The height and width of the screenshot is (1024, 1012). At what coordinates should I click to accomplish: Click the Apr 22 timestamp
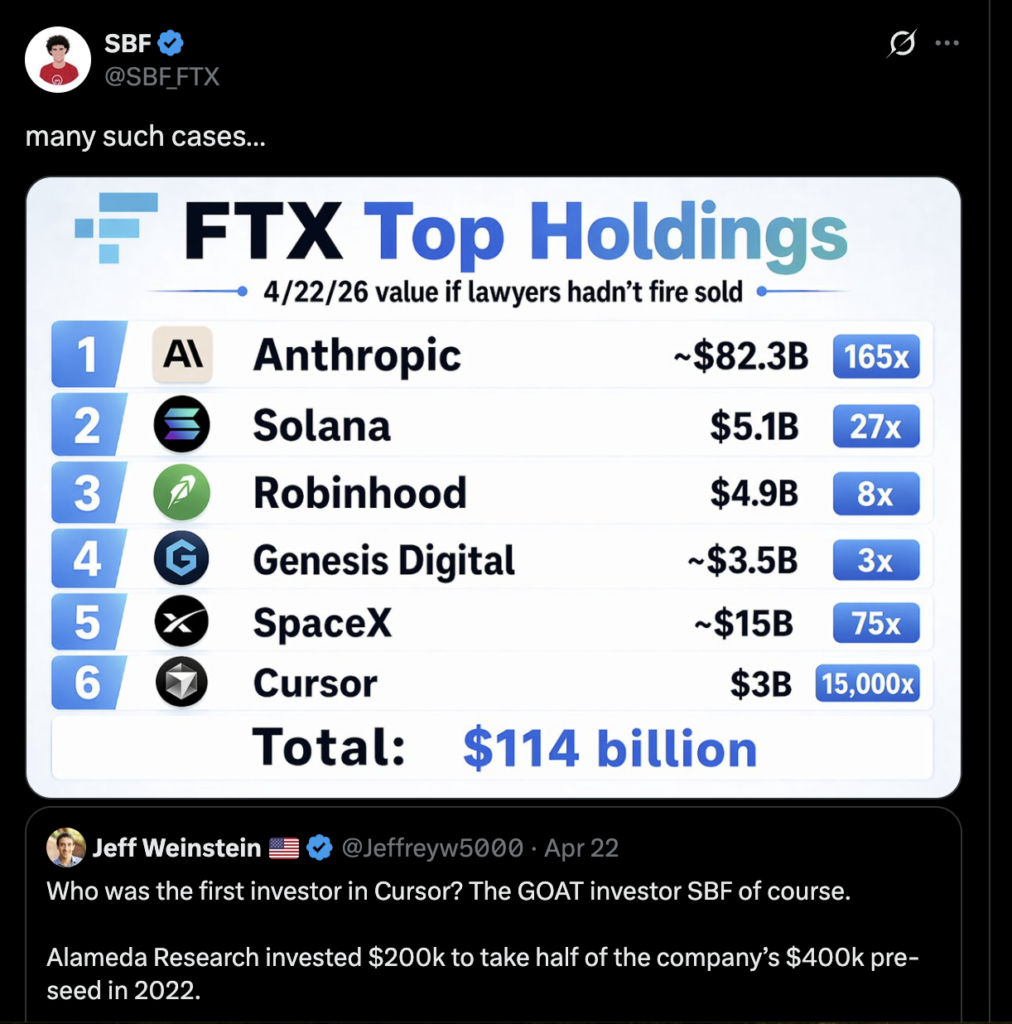point(581,848)
